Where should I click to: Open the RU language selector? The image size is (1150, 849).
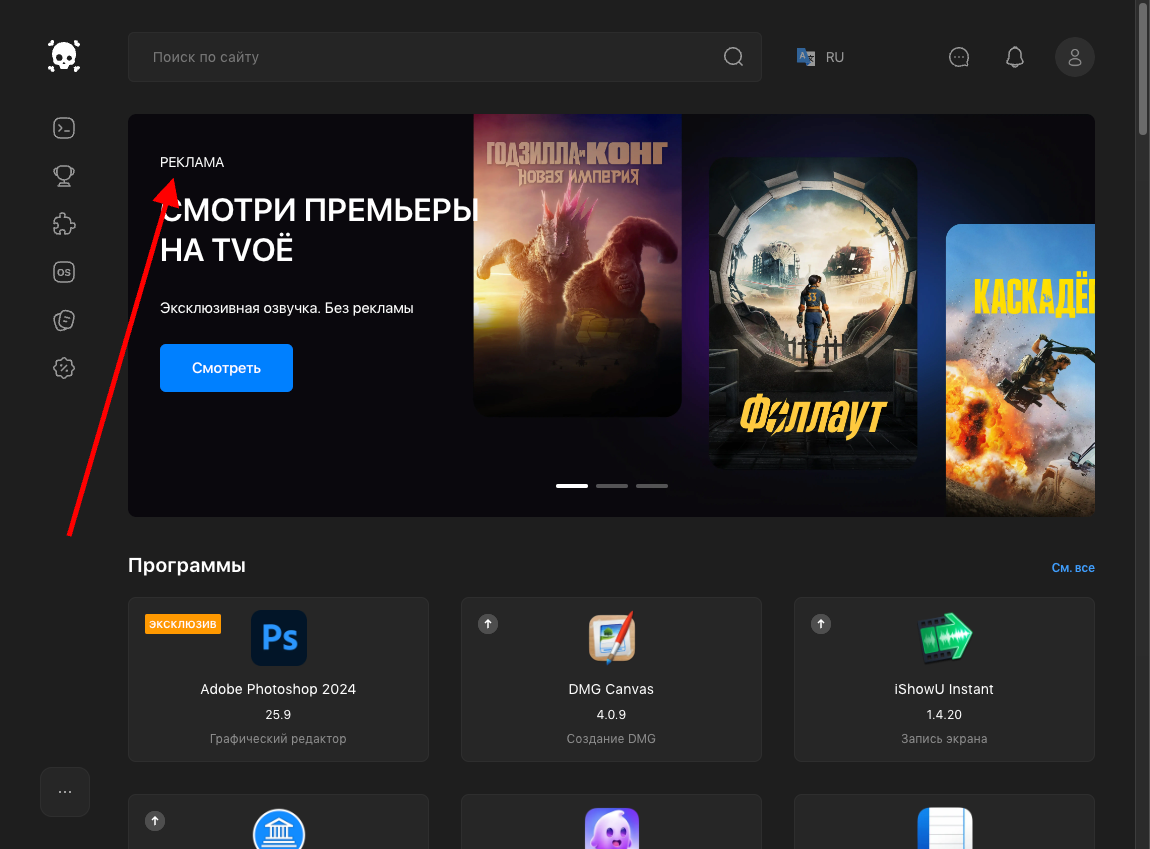coord(820,57)
